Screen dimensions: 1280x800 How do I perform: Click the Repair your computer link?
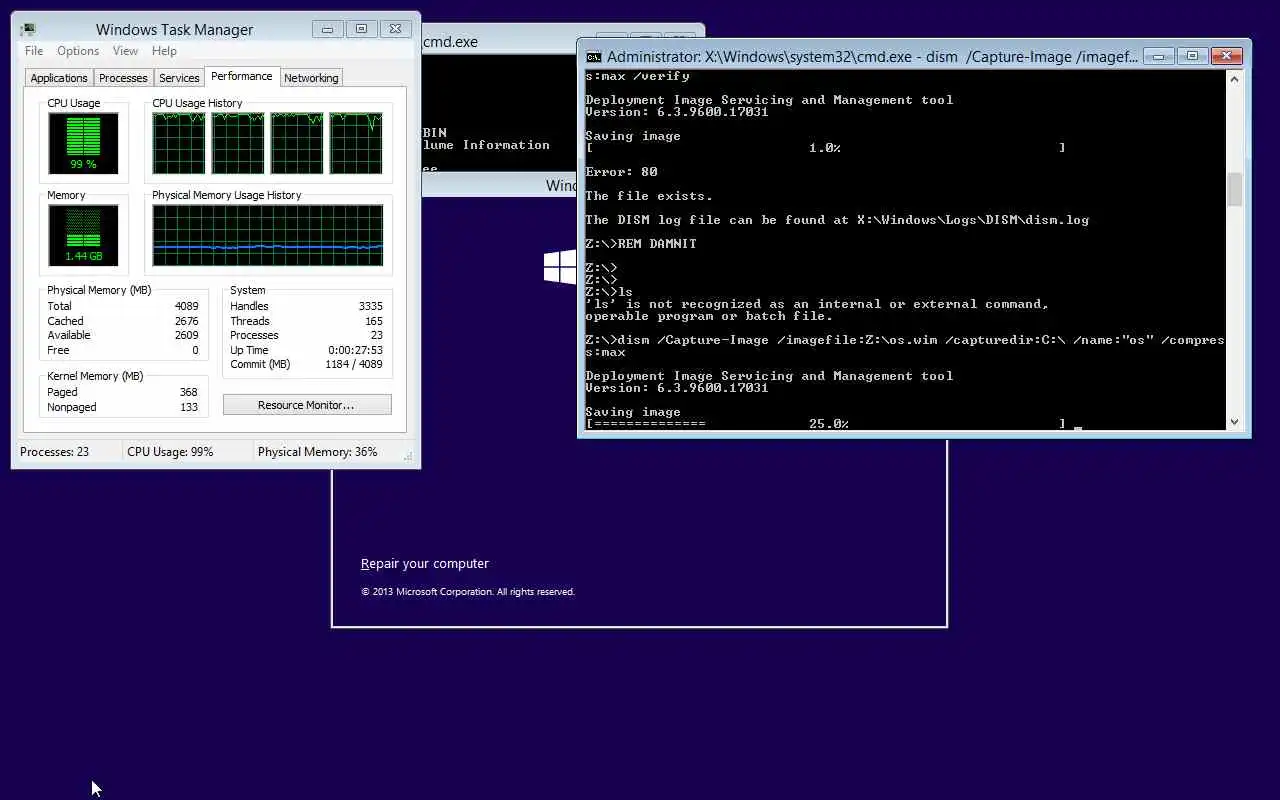coord(425,564)
